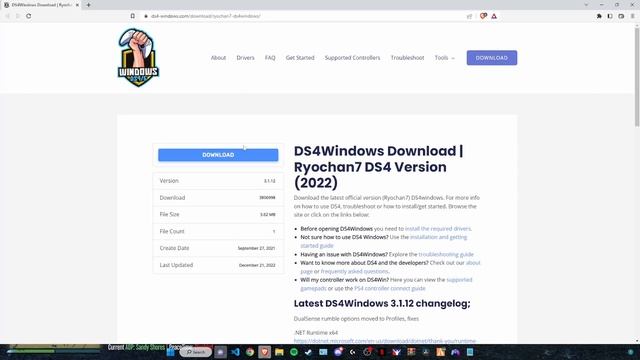Image resolution: width=640 pixels, height=360 pixels.
Task: Open the 'PS4 controller connect guide' link
Action: pos(390,288)
